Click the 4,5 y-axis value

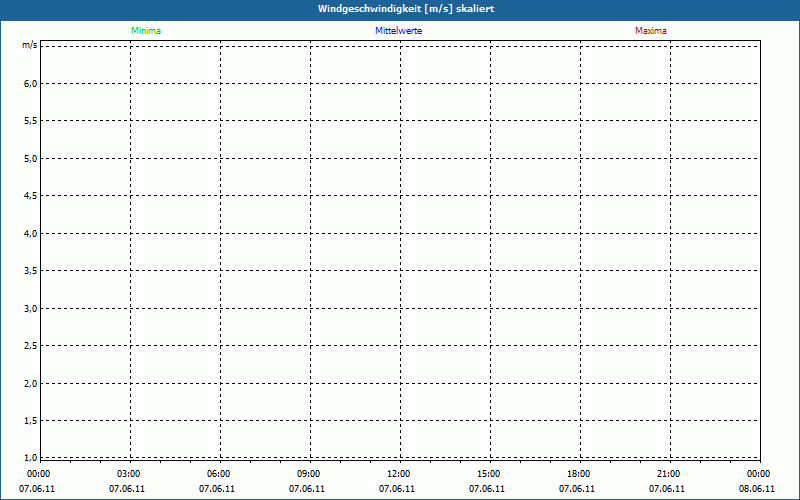(31, 196)
